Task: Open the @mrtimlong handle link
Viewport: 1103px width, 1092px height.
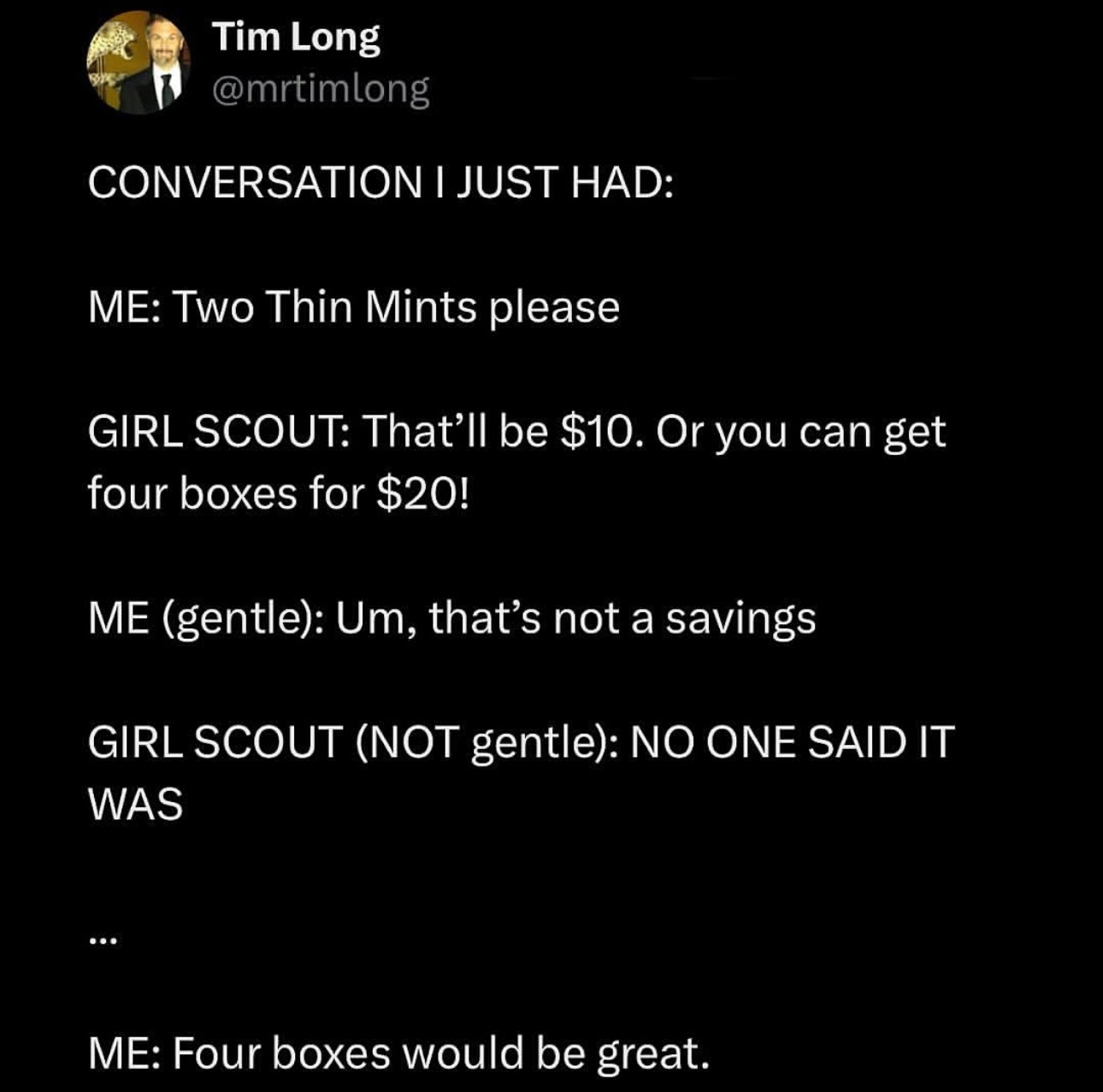Action: (x=321, y=88)
